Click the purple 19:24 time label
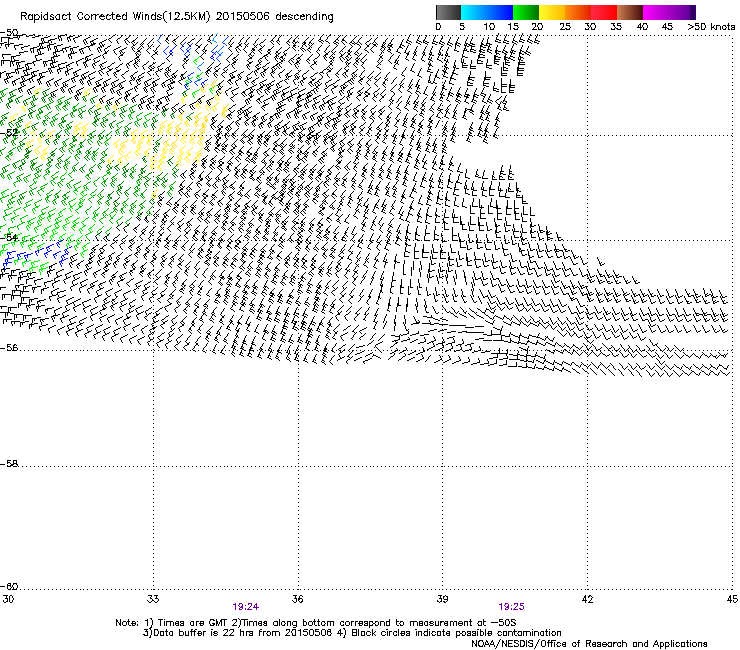 point(245,607)
